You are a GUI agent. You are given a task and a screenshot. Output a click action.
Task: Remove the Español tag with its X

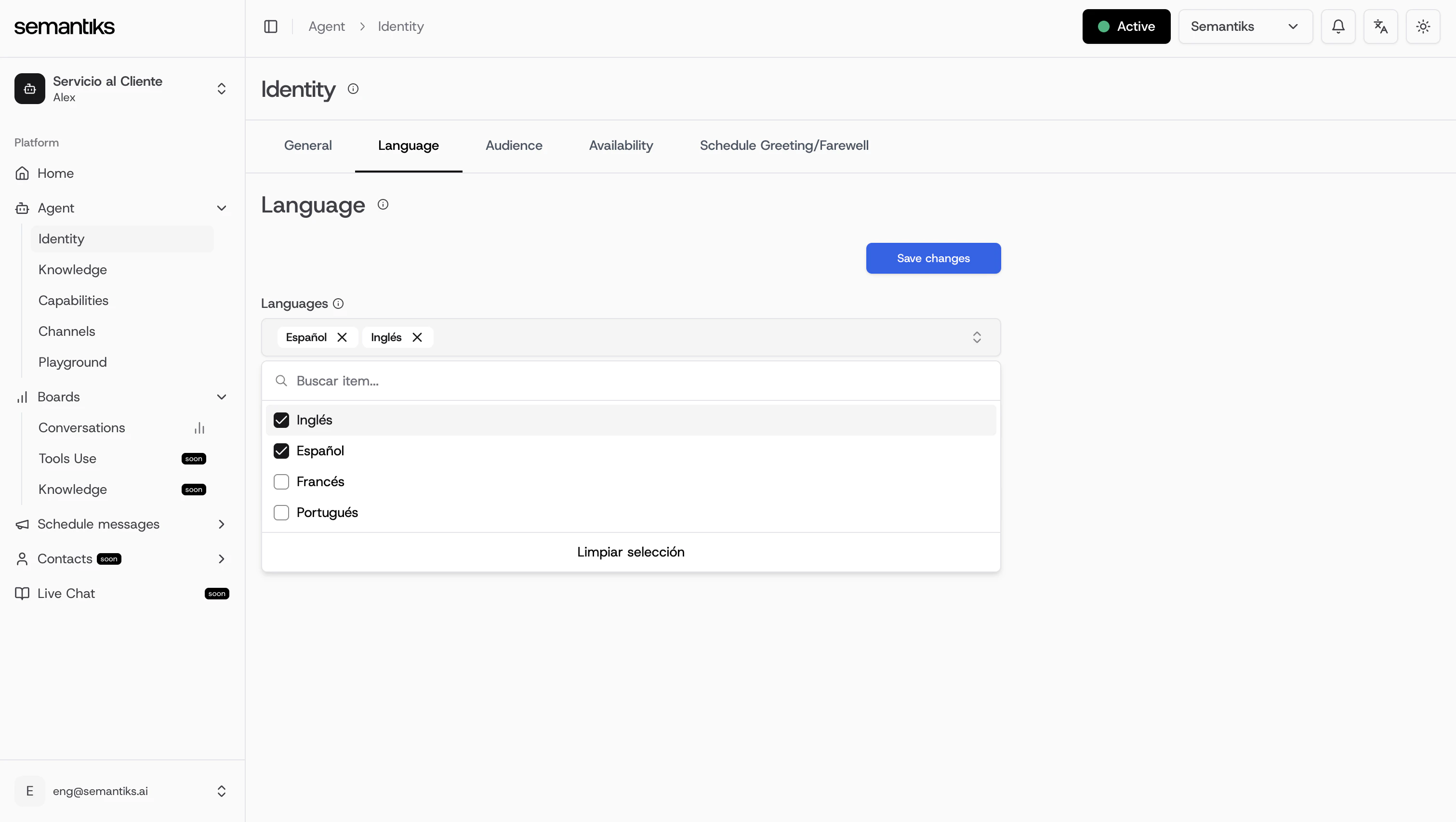point(342,337)
